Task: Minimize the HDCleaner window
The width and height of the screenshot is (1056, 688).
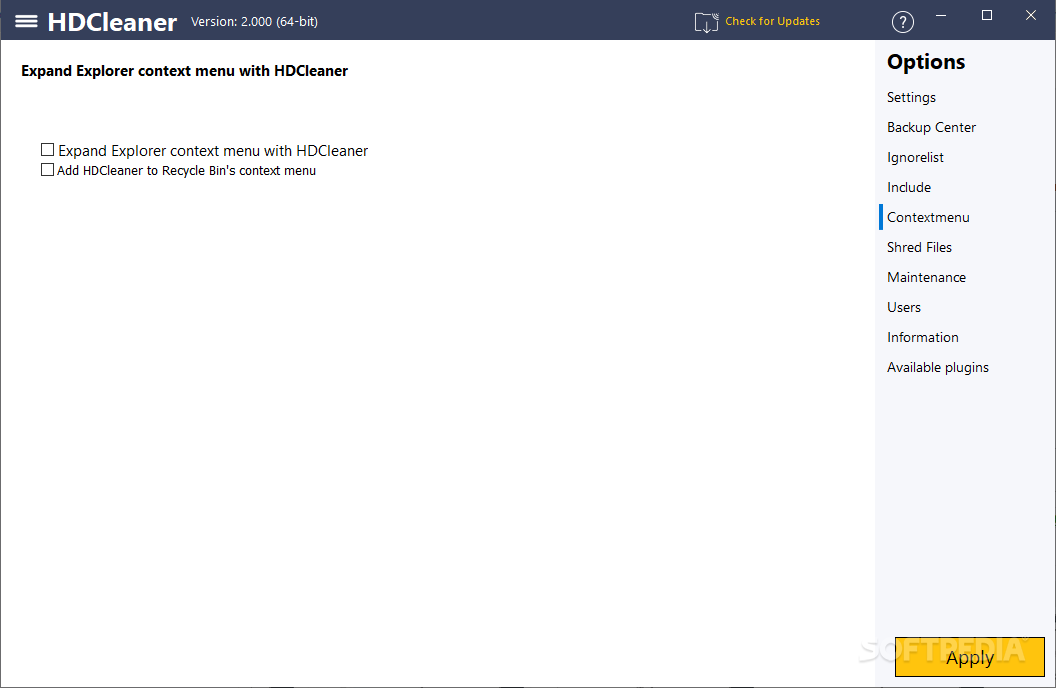Action: click(x=941, y=15)
